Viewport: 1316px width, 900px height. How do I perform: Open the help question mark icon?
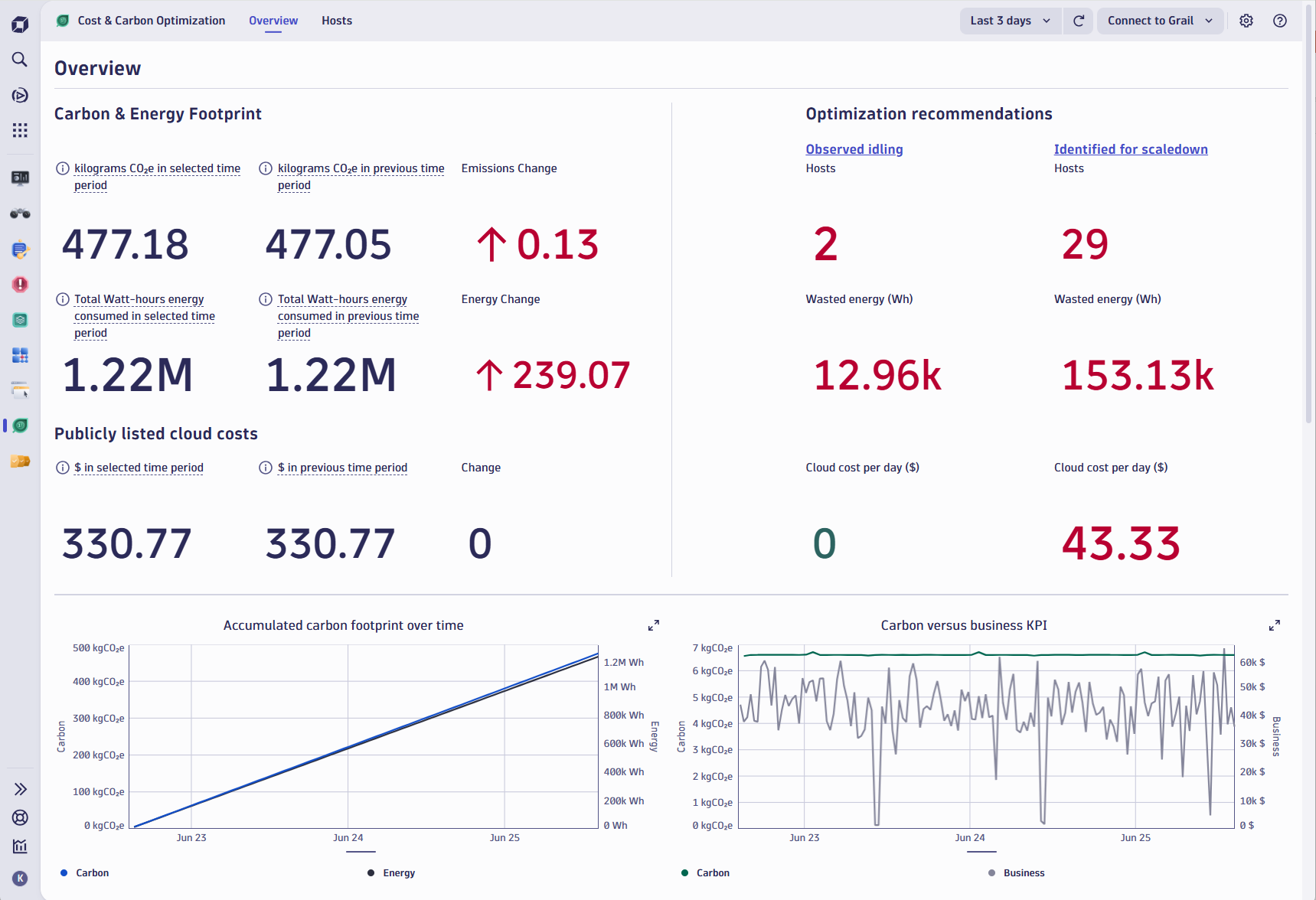pyautogui.click(x=1279, y=21)
